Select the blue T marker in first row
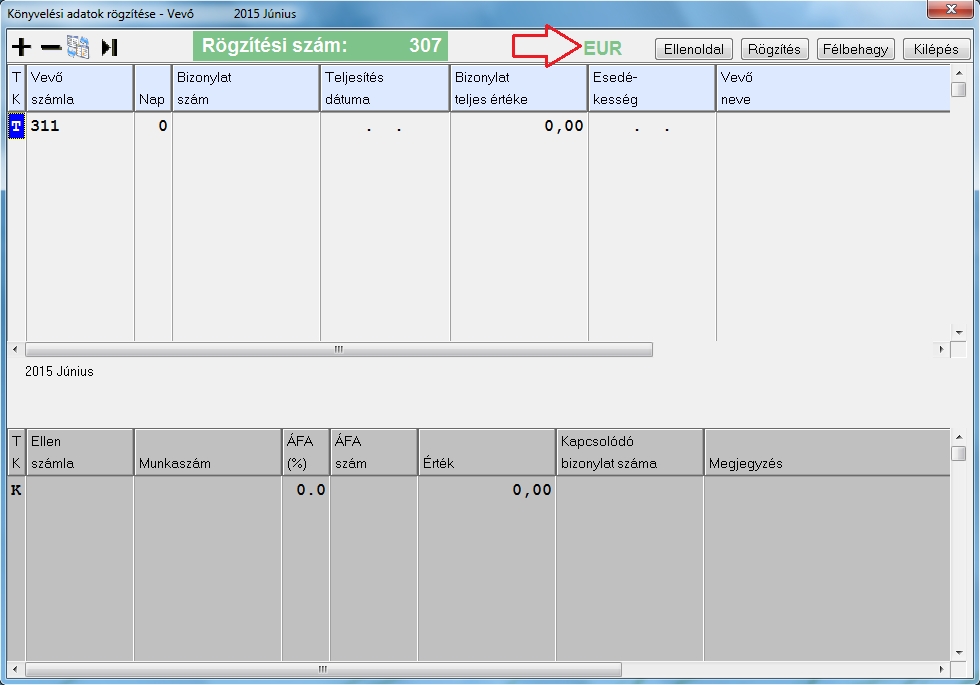Image resolution: width=980 pixels, height=685 pixels. coord(16,127)
